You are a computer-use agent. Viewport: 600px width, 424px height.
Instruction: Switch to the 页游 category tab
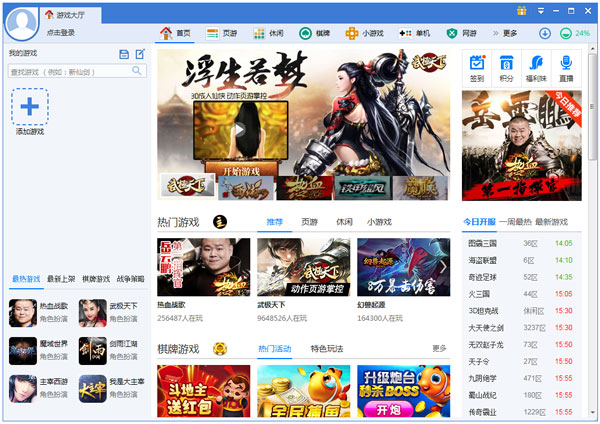pyautogui.click(x=222, y=33)
